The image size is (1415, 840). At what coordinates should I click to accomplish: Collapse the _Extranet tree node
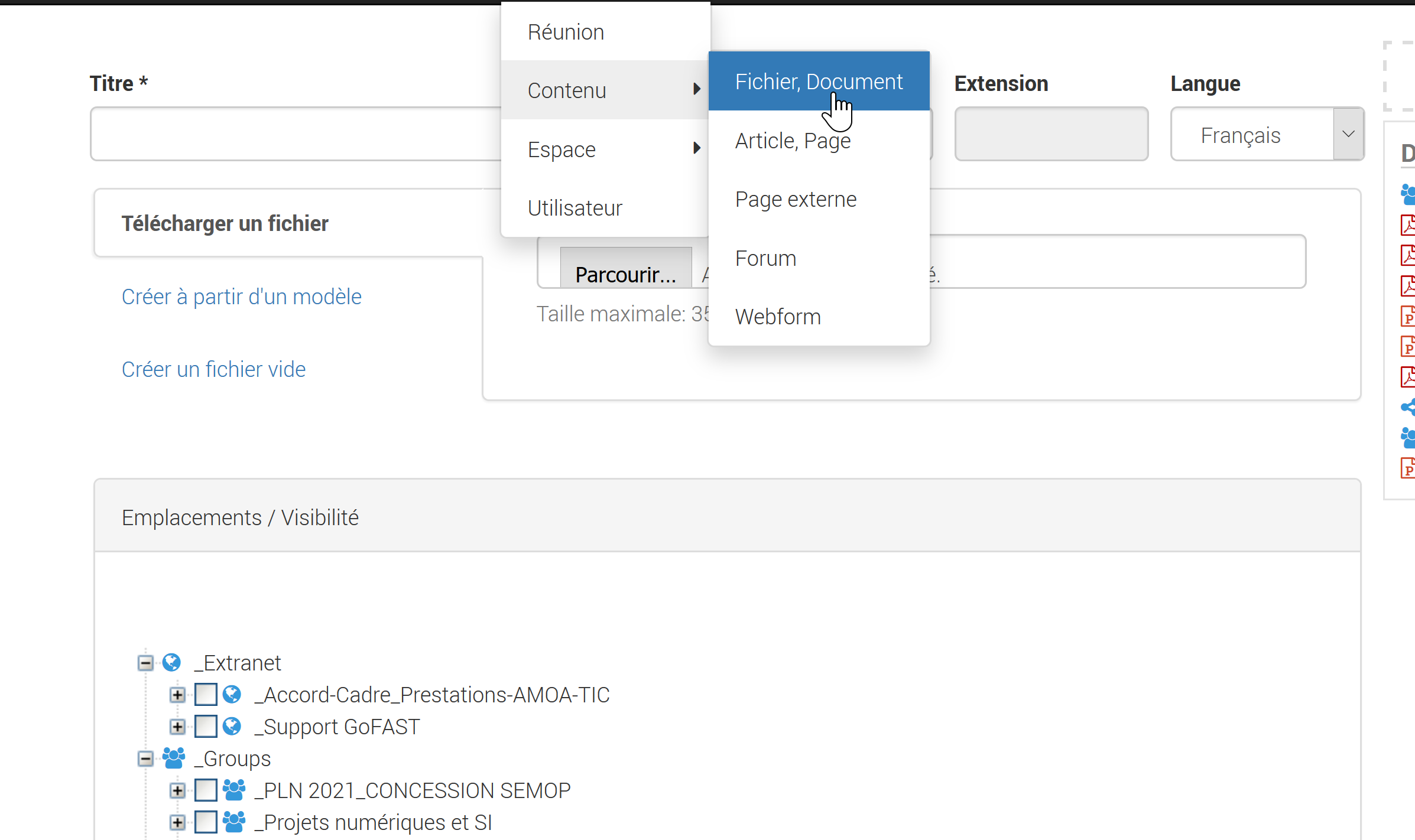(x=145, y=662)
